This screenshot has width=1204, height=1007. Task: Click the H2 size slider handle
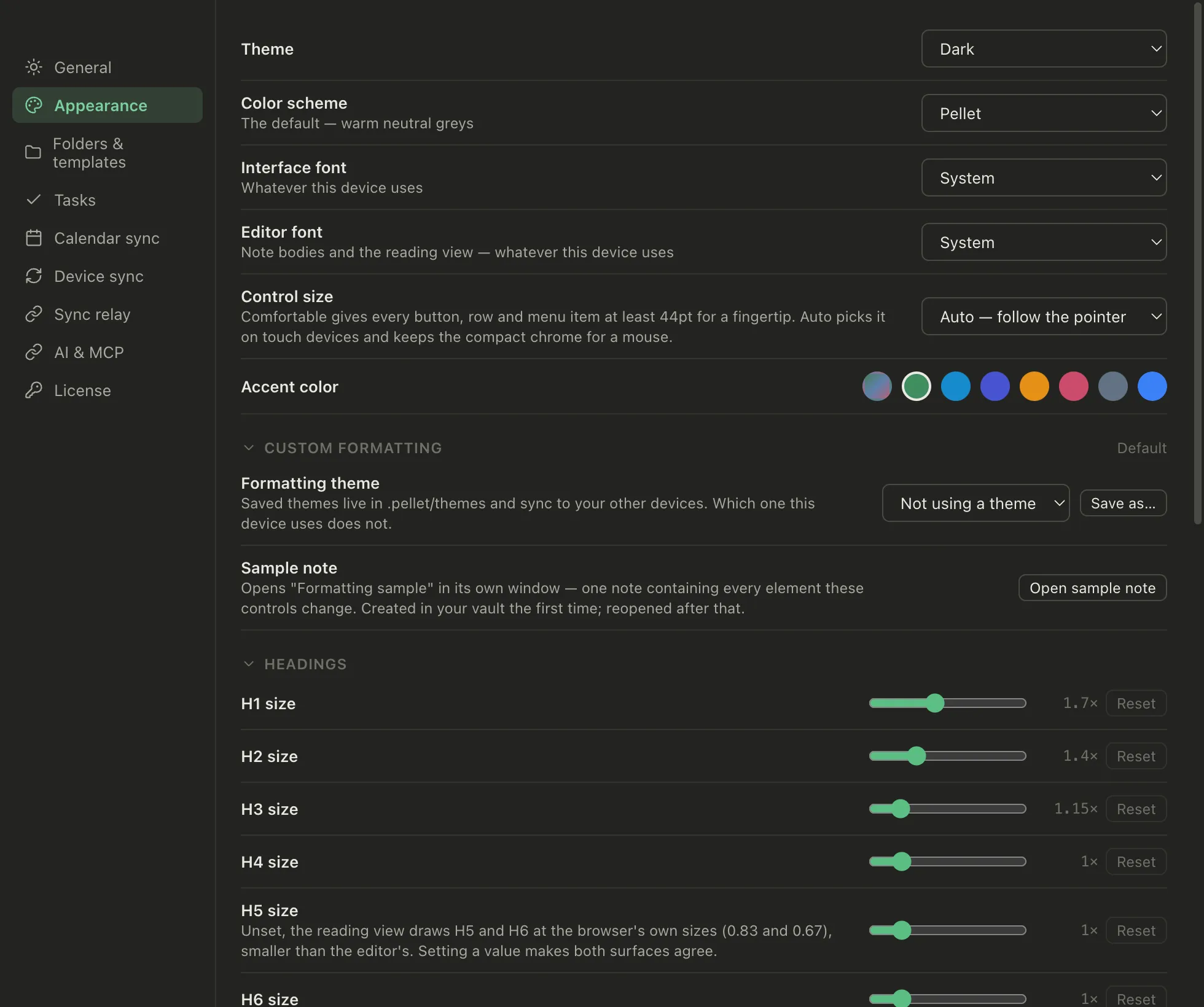[x=916, y=756]
